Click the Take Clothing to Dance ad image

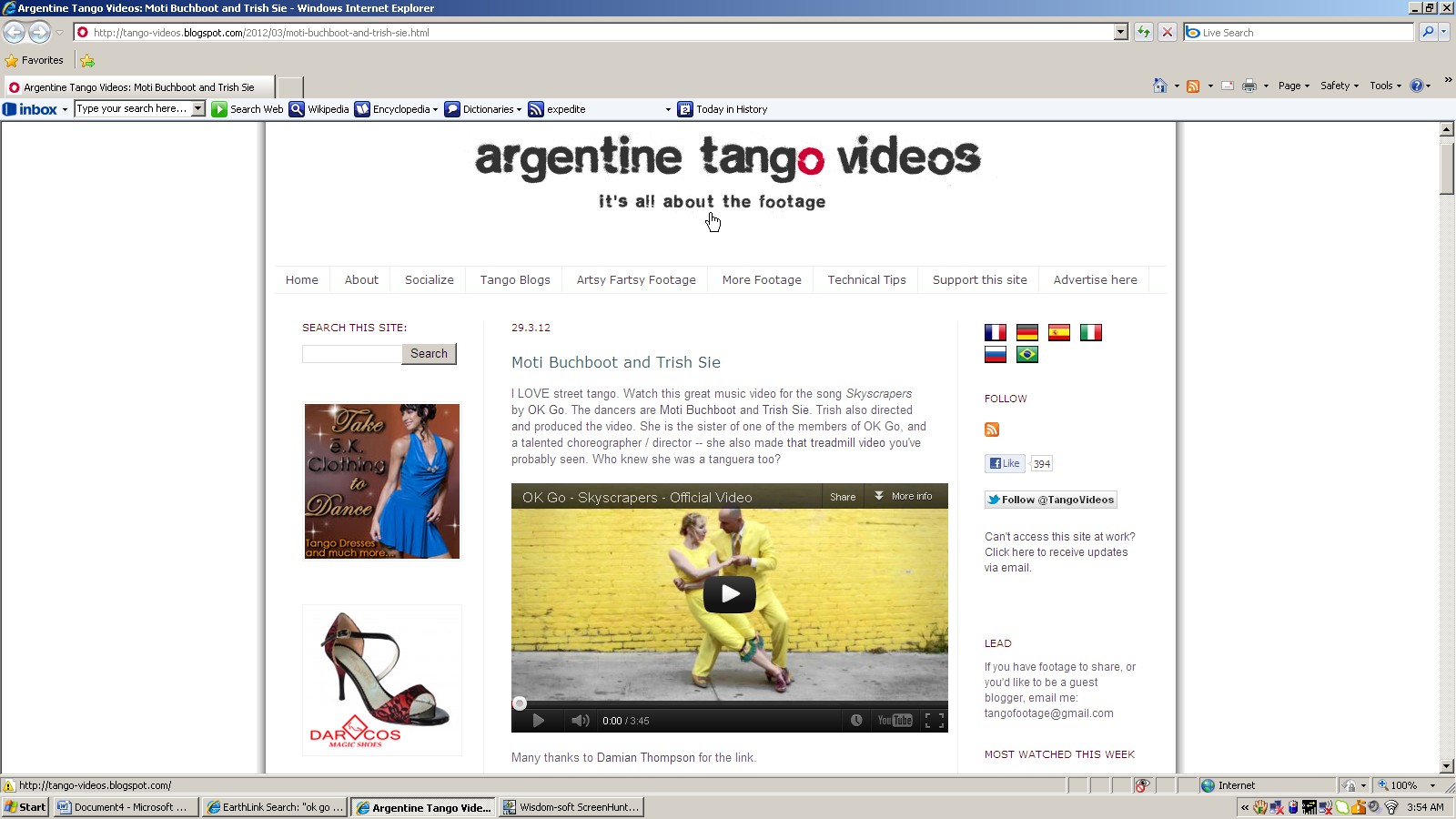coord(382,481)
